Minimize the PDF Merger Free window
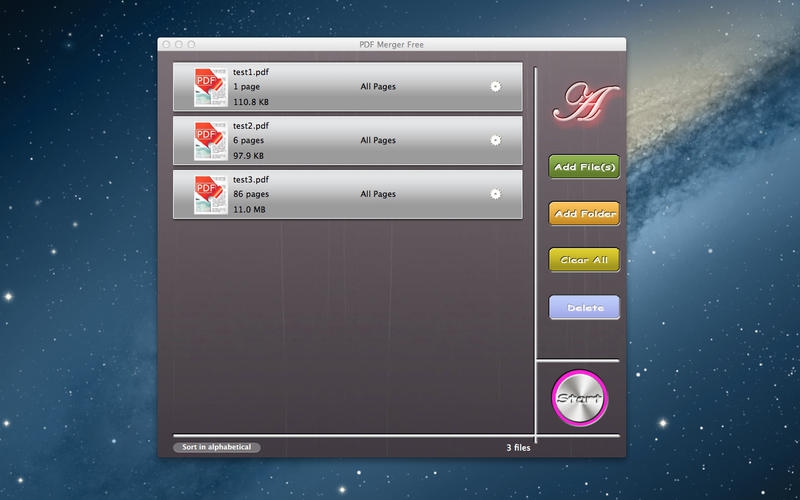The width and height of the screenshot is (800, 500). click(179, 44)
